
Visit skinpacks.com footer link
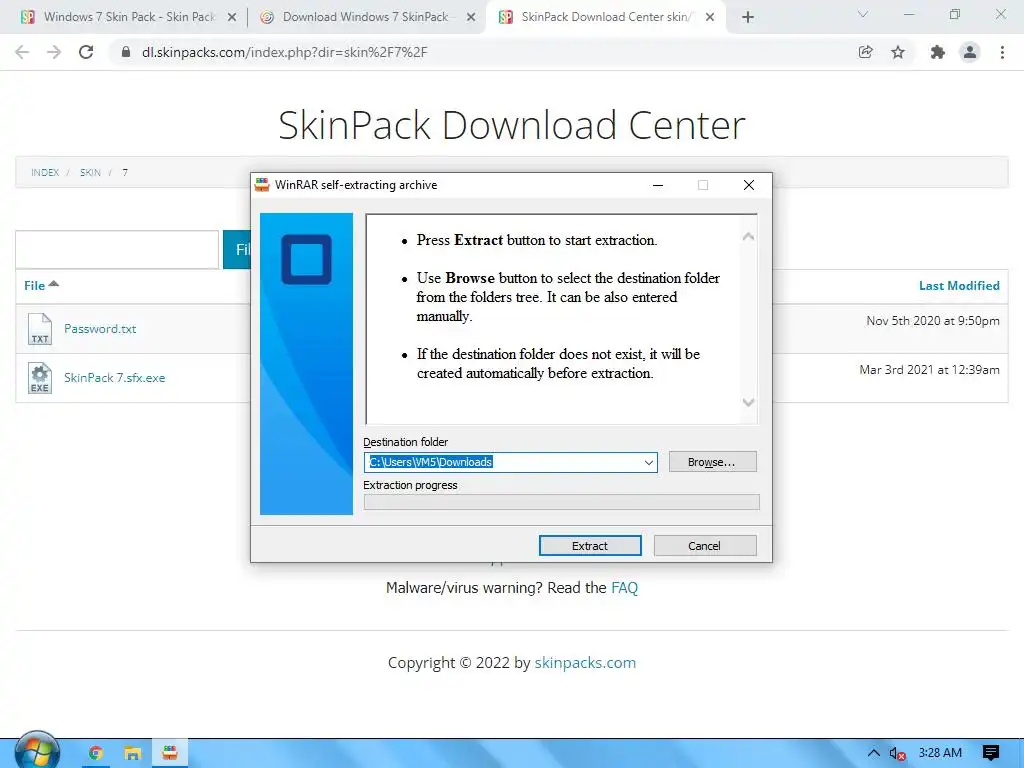click(x=585, y=662)
